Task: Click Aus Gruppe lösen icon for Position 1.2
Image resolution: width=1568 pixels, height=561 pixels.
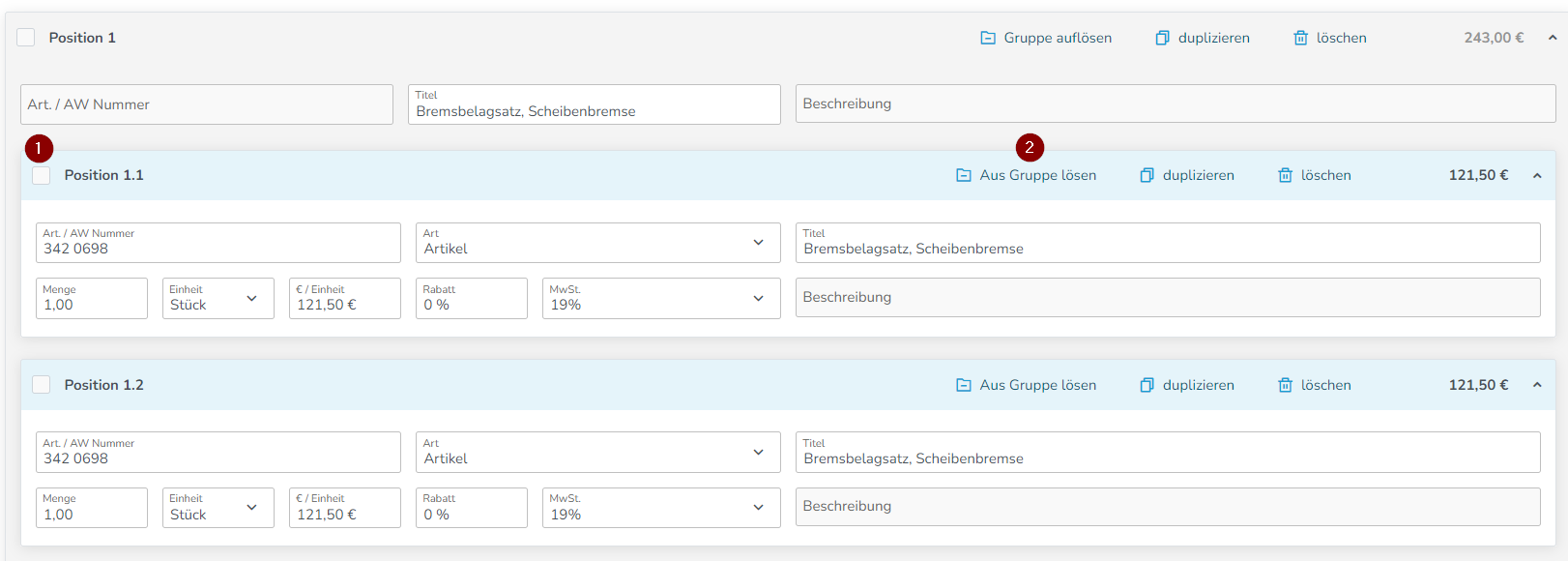Action: click(964, 385)
